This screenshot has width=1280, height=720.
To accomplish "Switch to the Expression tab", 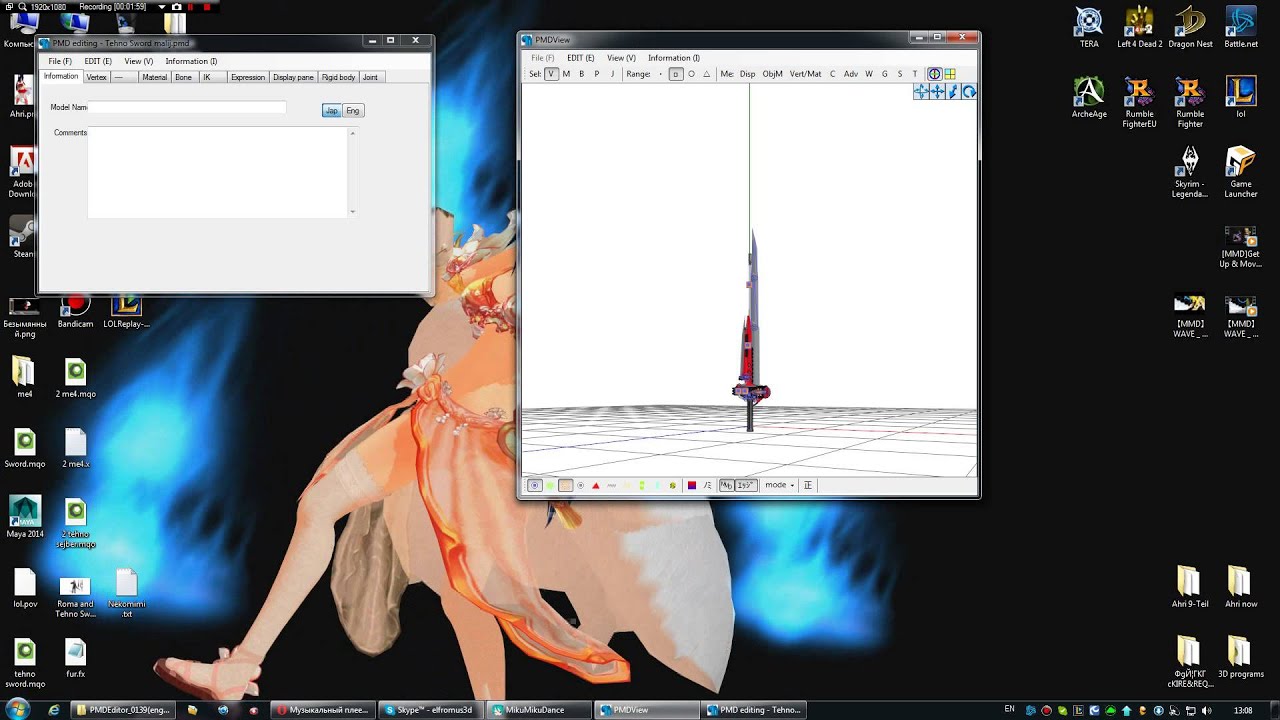I will point(247,77).
